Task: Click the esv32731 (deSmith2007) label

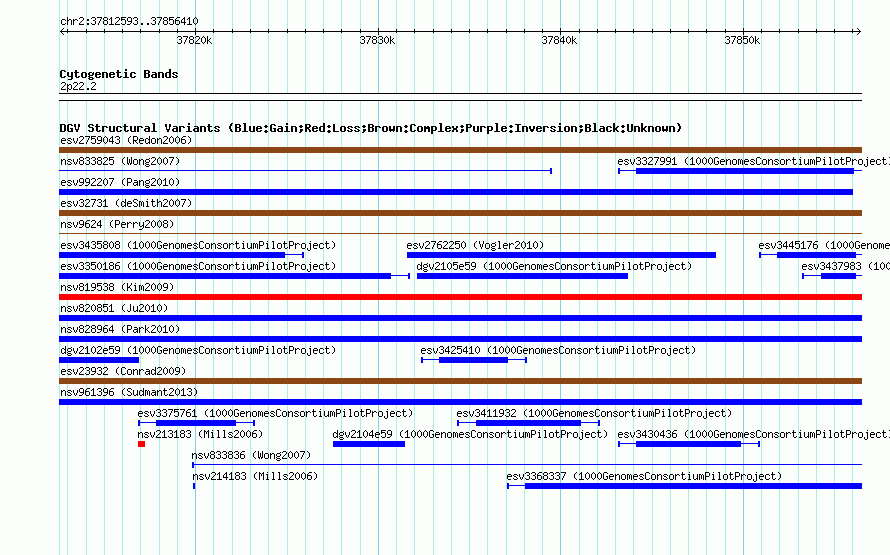Action: pyautogui.click(x=126, y=203)
